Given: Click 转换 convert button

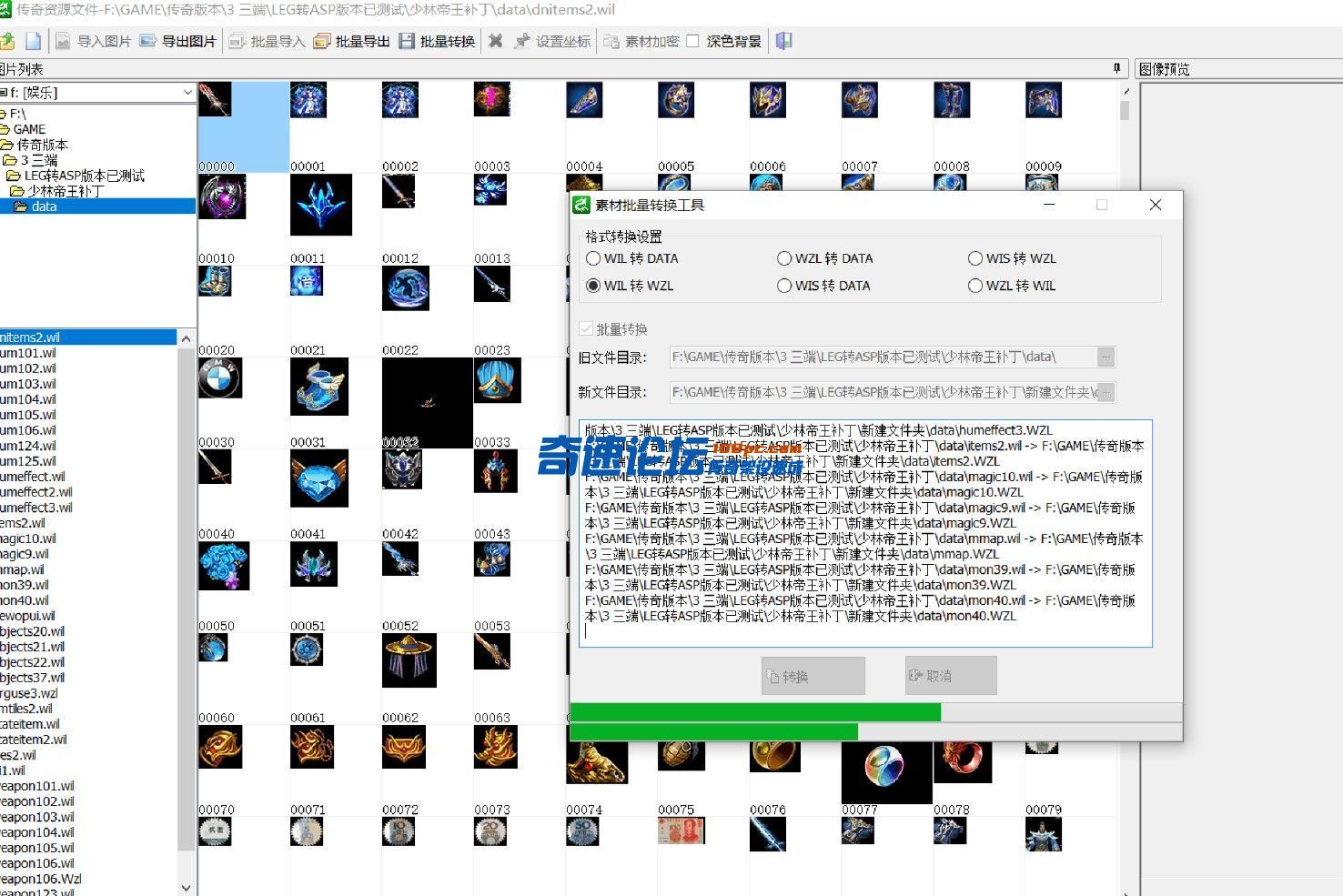Looking at the screenshot, I should (813, 676).
